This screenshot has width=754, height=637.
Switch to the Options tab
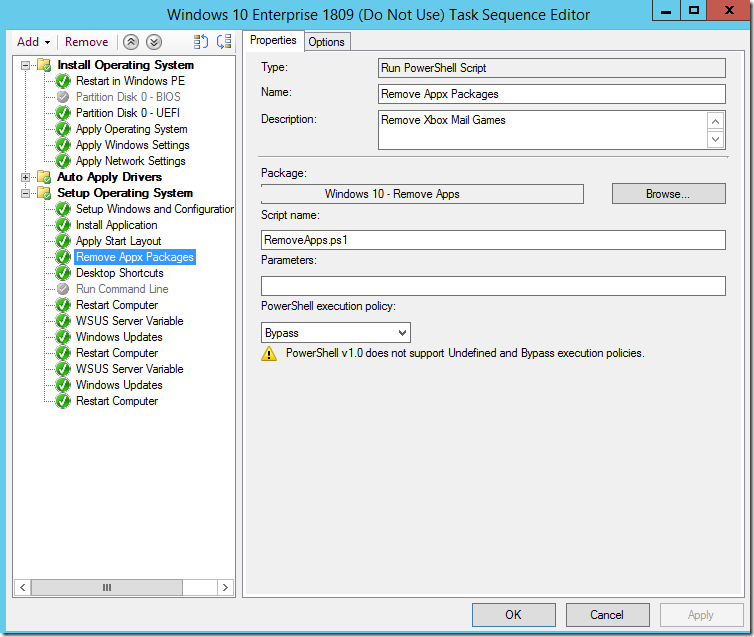coord(327,42)
